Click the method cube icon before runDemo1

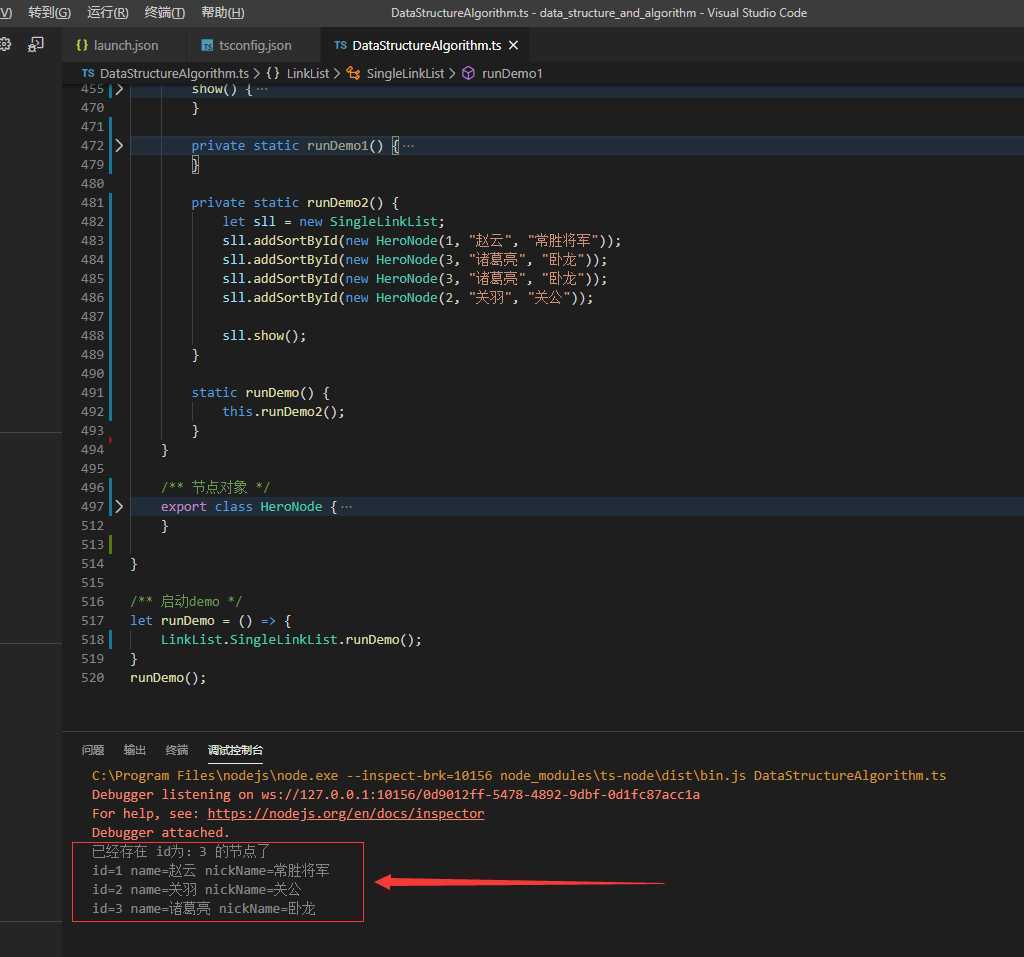pyautogui.click(x=468, y=73)
